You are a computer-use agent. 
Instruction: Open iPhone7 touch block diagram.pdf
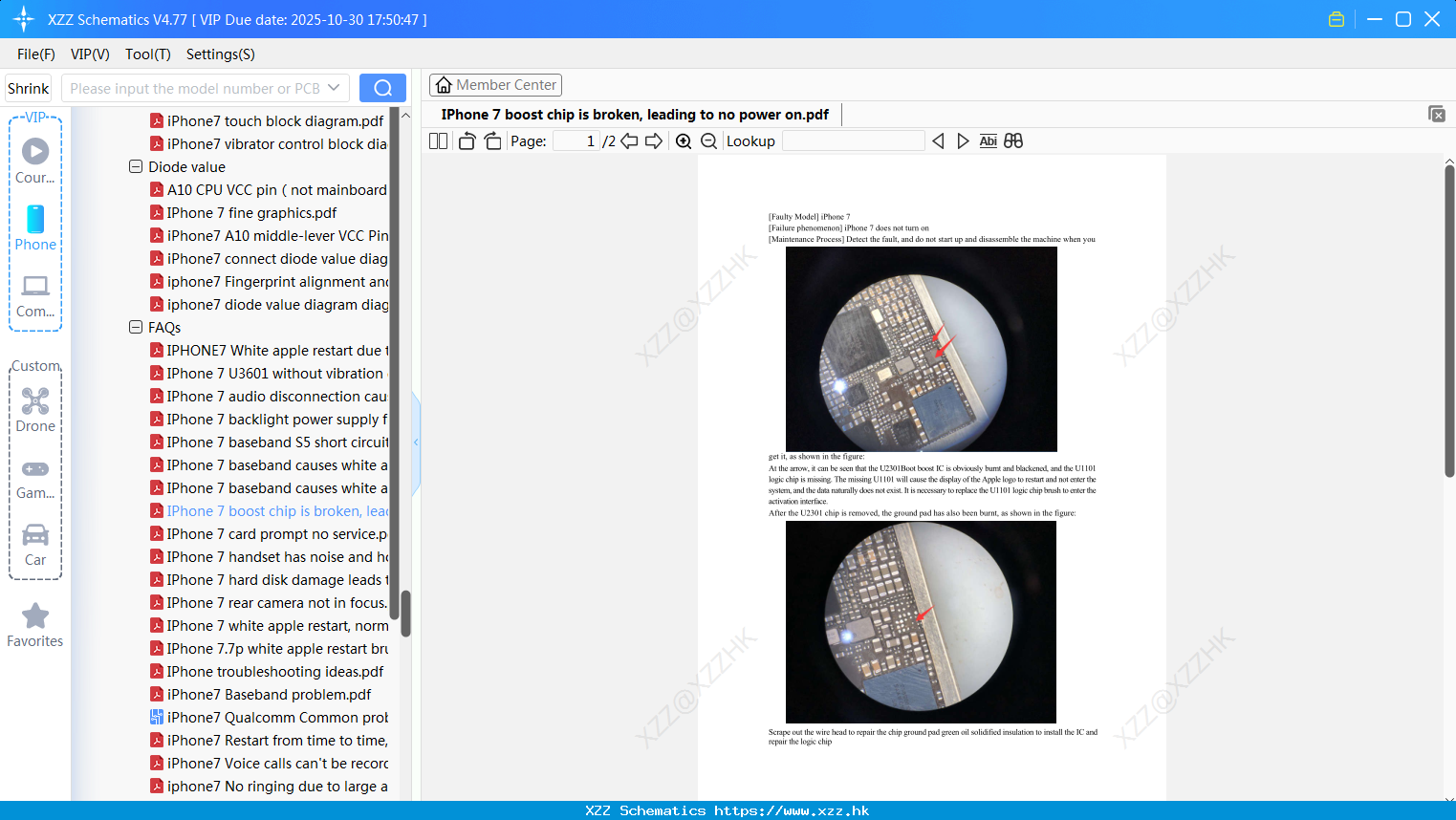click(x=268, y=120)
